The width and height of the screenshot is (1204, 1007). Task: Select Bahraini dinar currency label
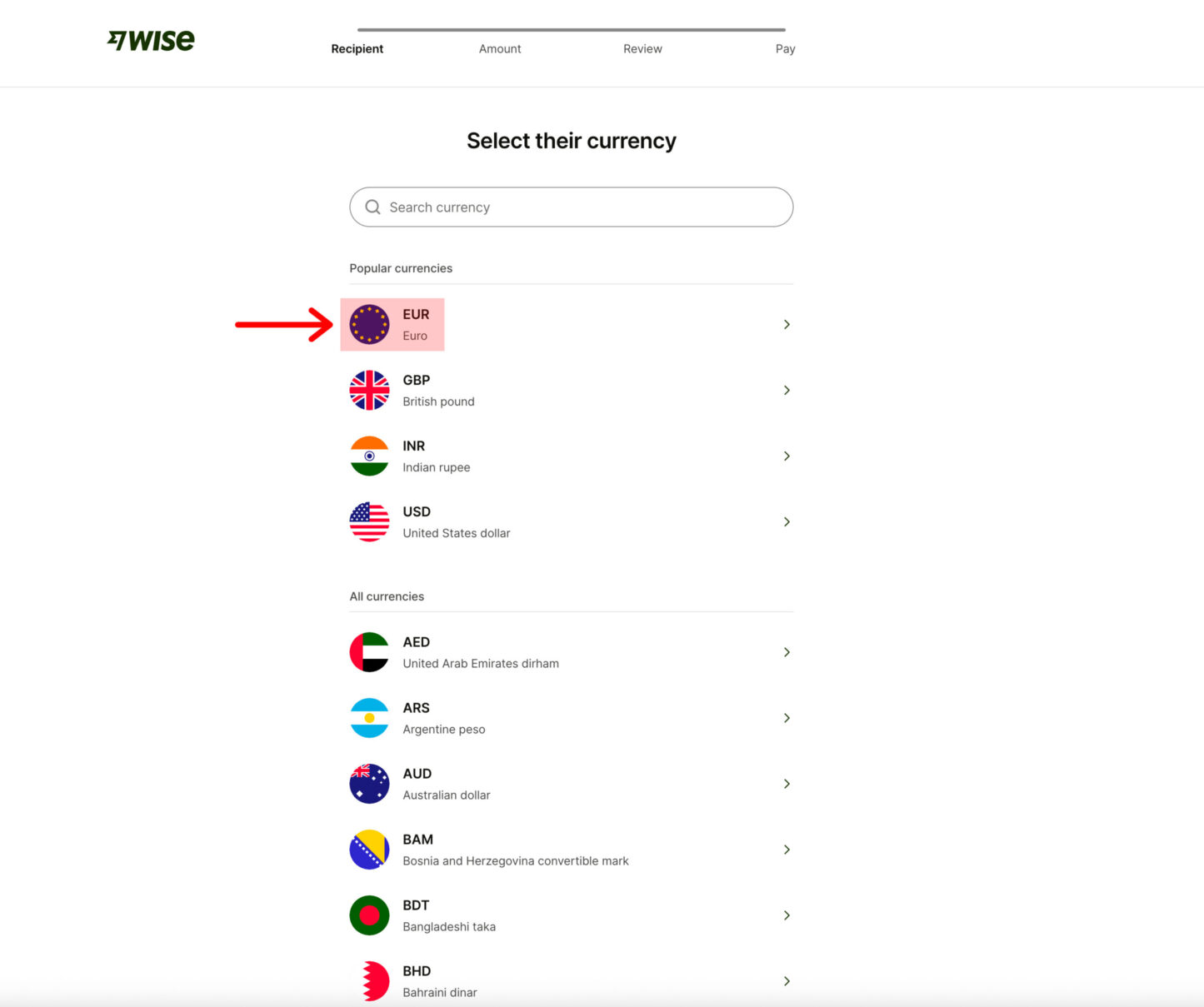439,992
